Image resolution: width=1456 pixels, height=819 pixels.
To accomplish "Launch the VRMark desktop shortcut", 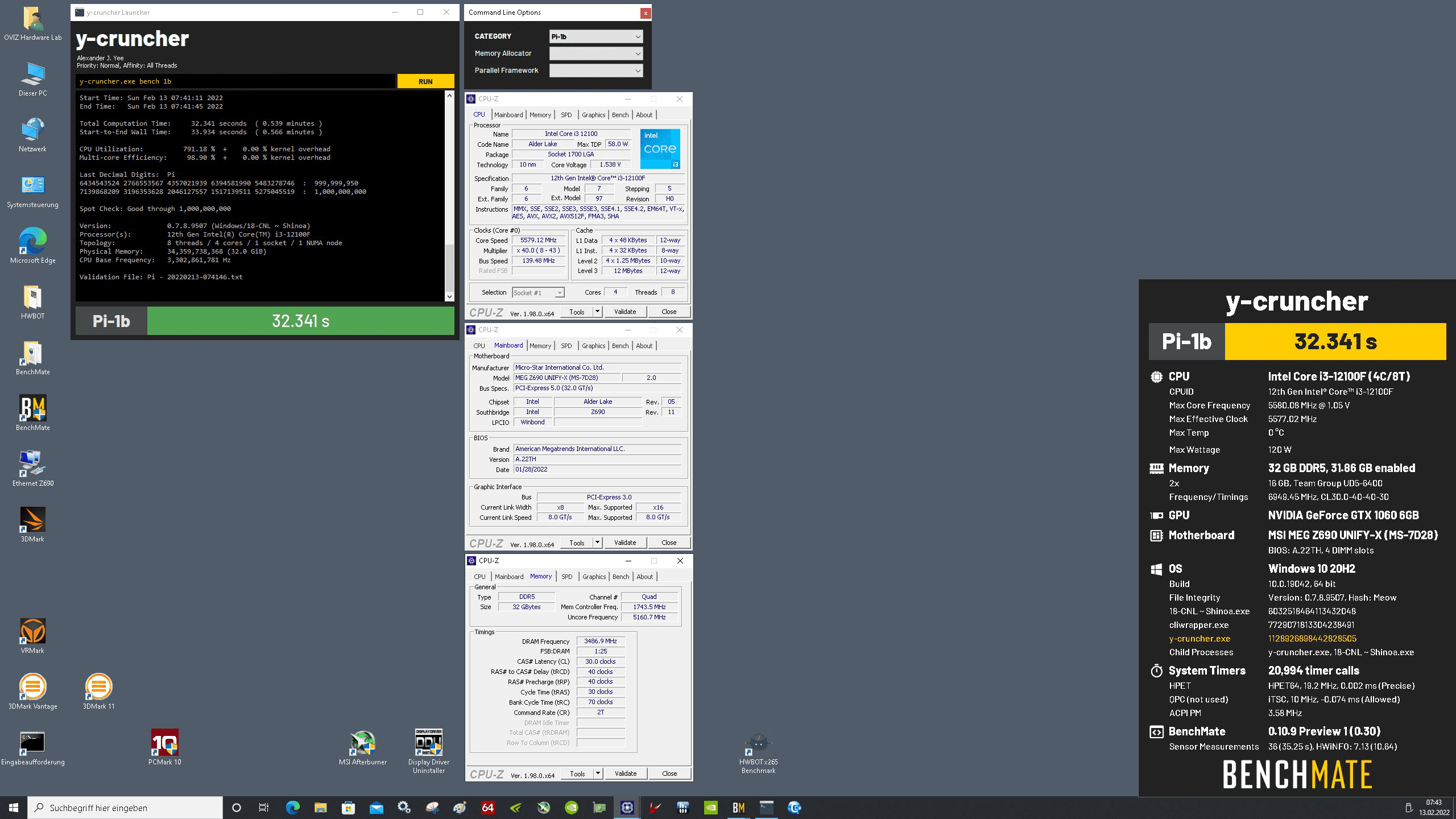I will tap(32, 637).
